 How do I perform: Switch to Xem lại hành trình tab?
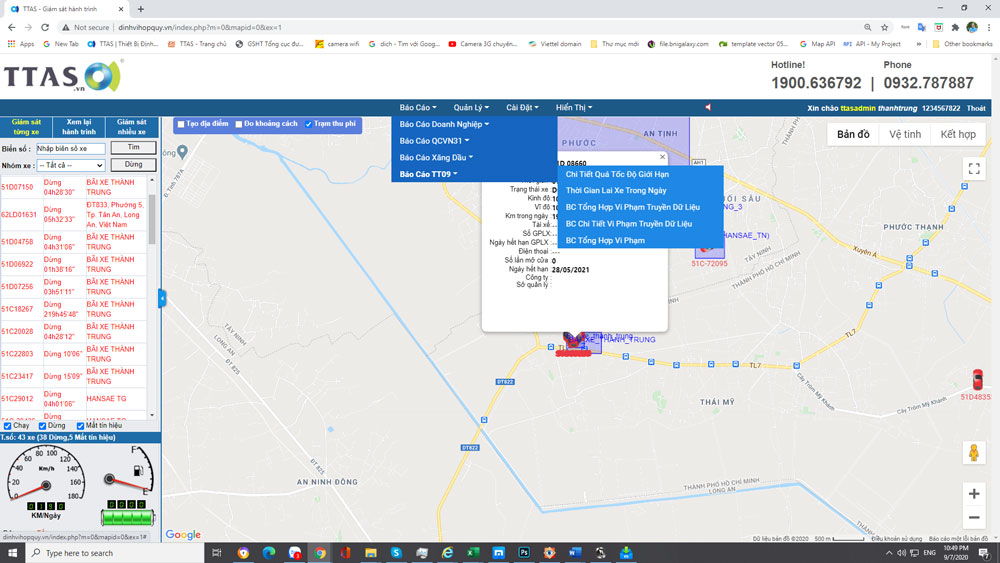click(79, 126)
